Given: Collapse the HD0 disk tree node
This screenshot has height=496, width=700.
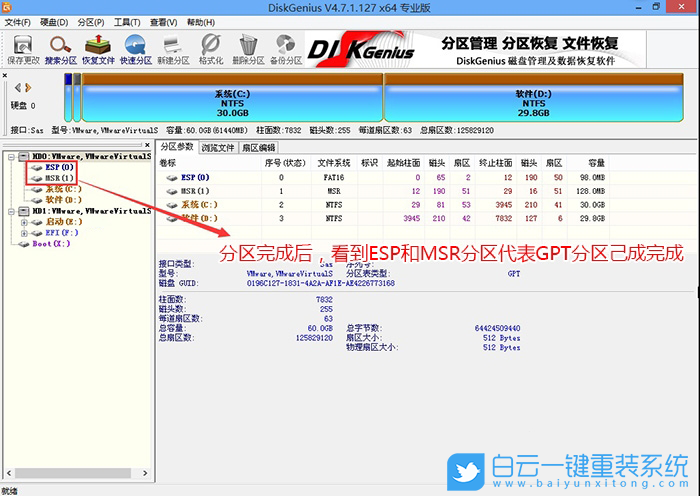Looking at the screenshot, I should pos(11,157).
